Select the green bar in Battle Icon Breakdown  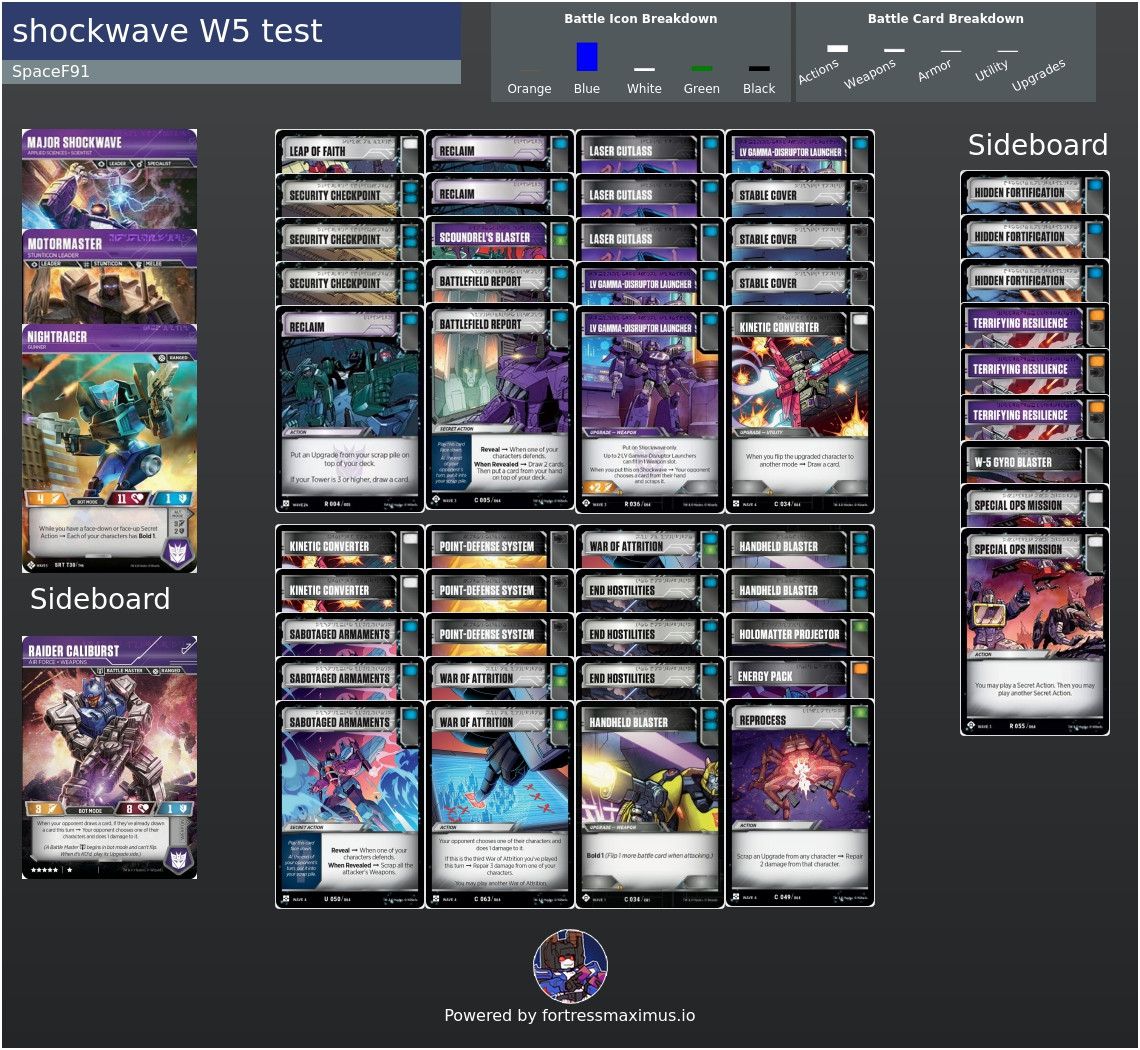click(702, 69)
